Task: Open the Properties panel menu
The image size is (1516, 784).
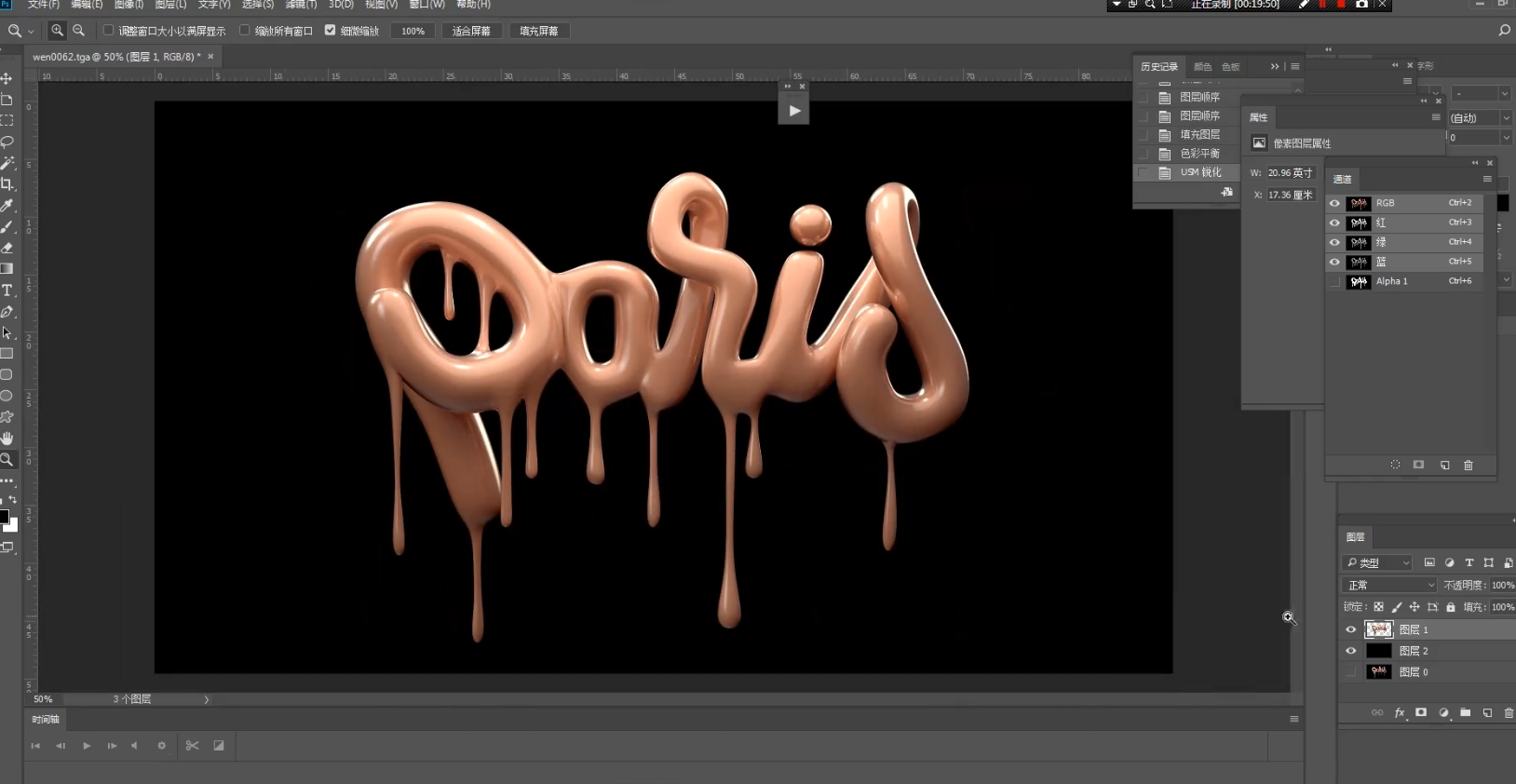Action: (x=1435, y=117)
